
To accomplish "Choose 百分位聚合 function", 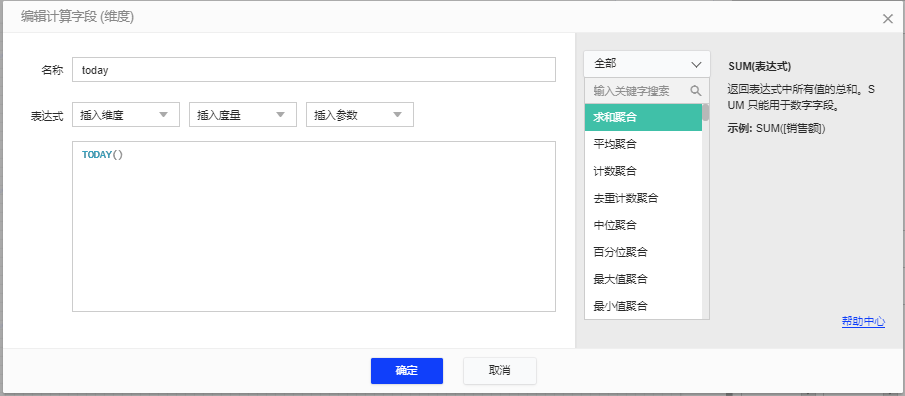I will click(644, 252).
